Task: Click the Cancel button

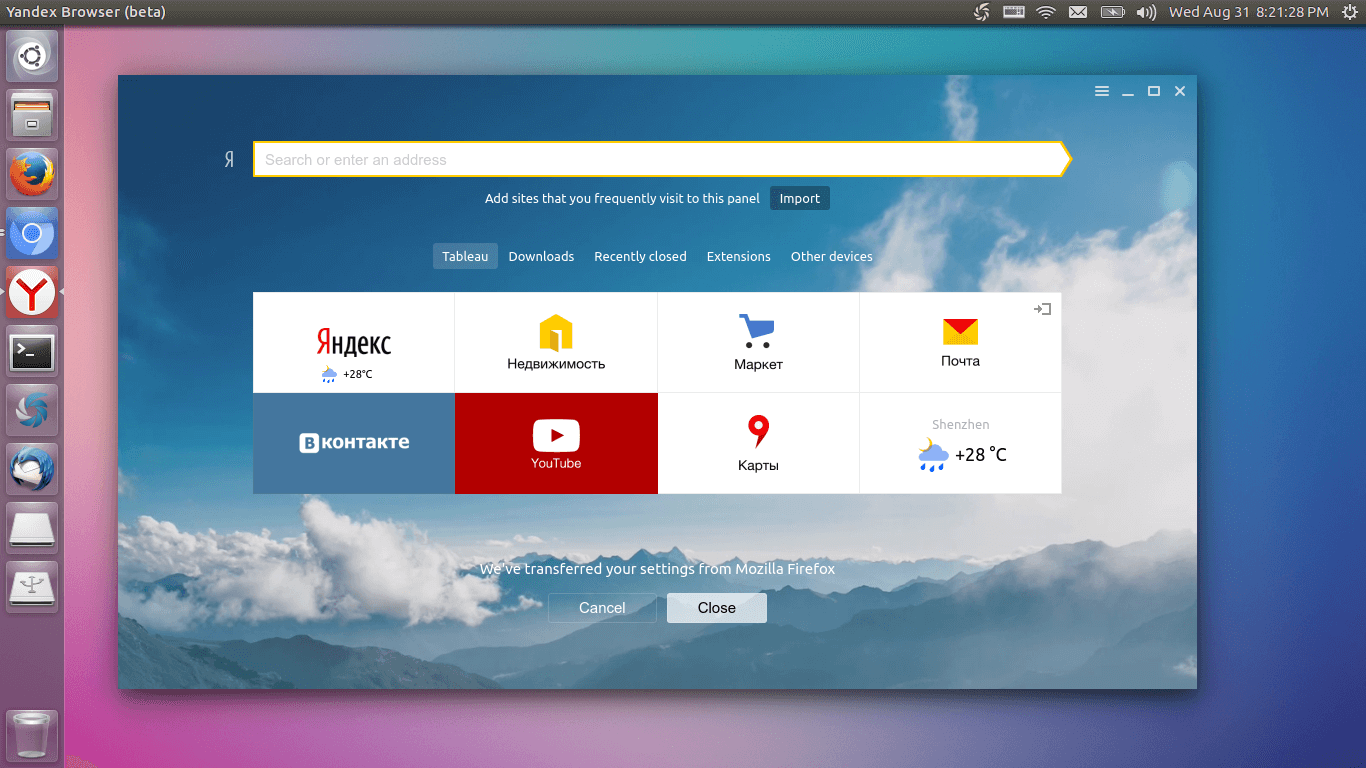Action: (x=602, y=608)
